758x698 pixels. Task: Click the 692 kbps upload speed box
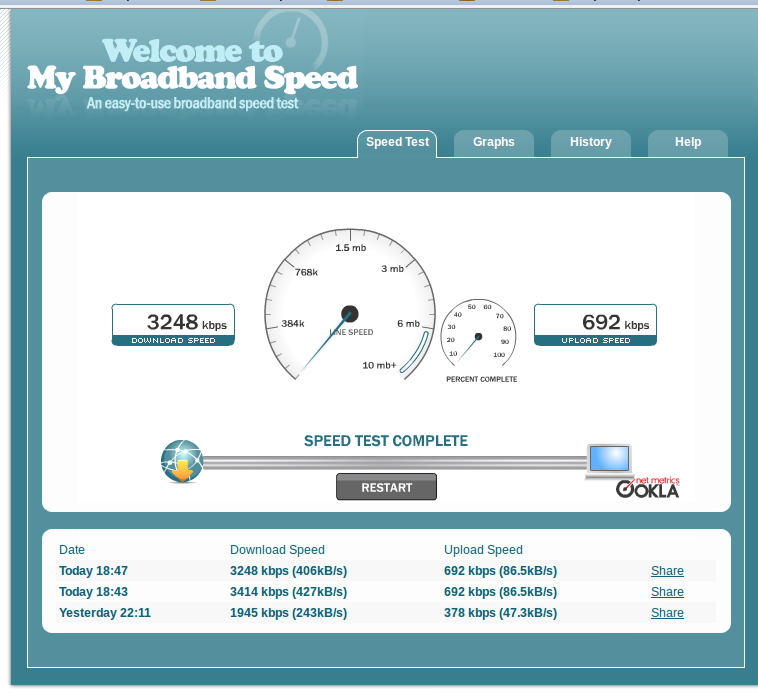tap(595, 325)
